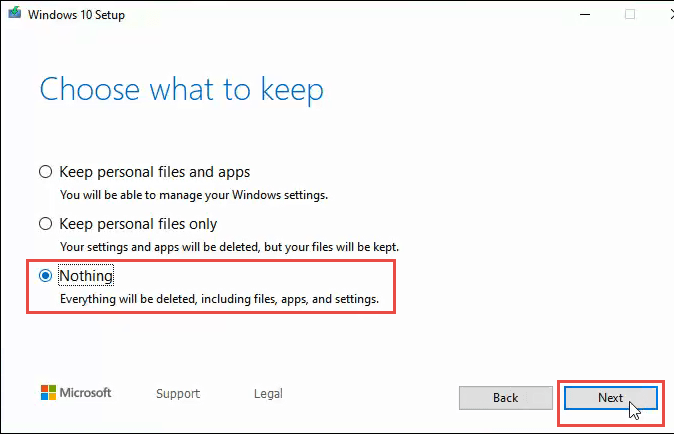Screen dimensions: 674x434
Task: Minimize the Windows 10 Setup window
Action: coord(585,14)
